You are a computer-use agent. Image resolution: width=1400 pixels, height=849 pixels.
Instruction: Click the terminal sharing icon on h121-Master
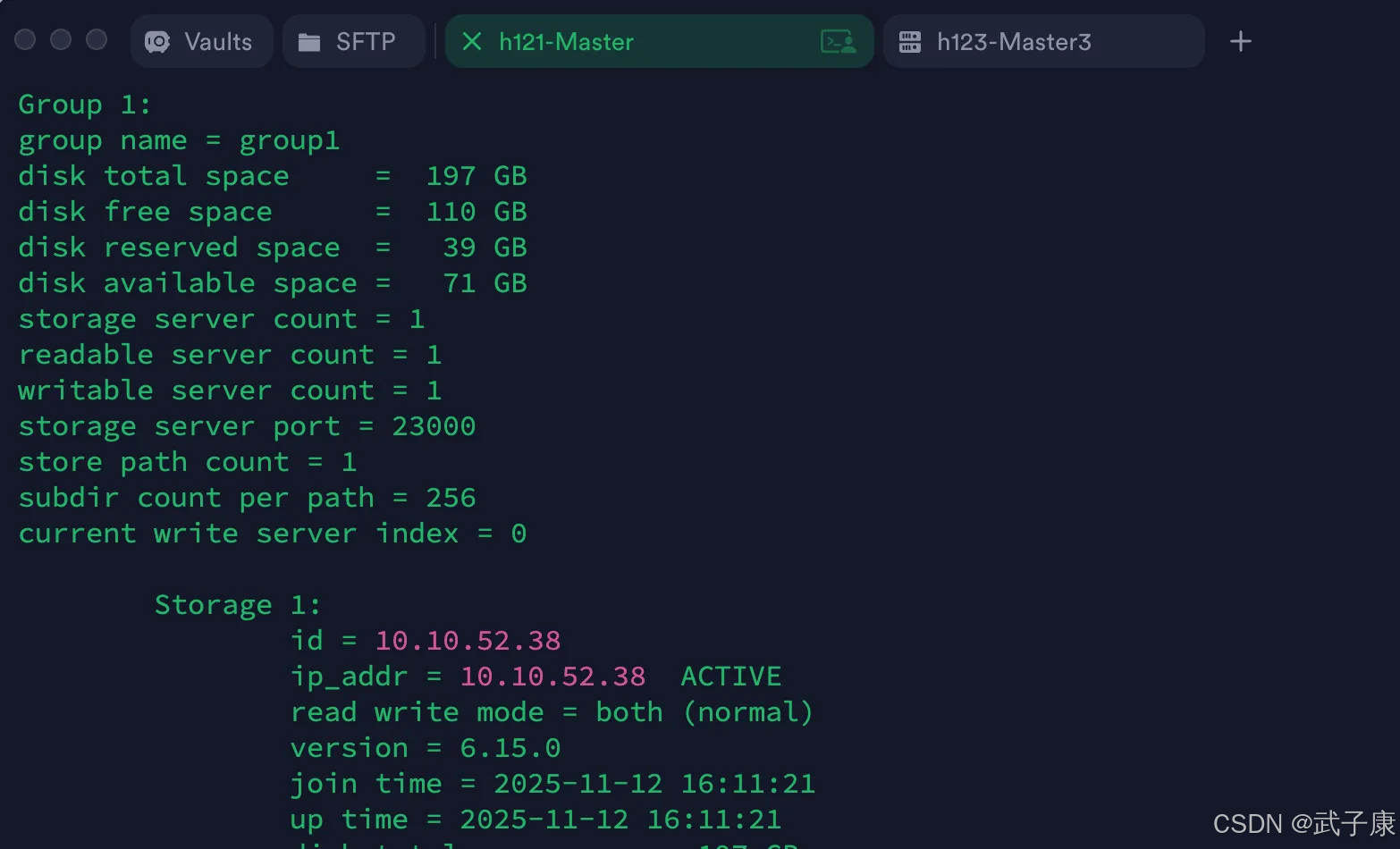pyautogui.click(x=838, y=42)
